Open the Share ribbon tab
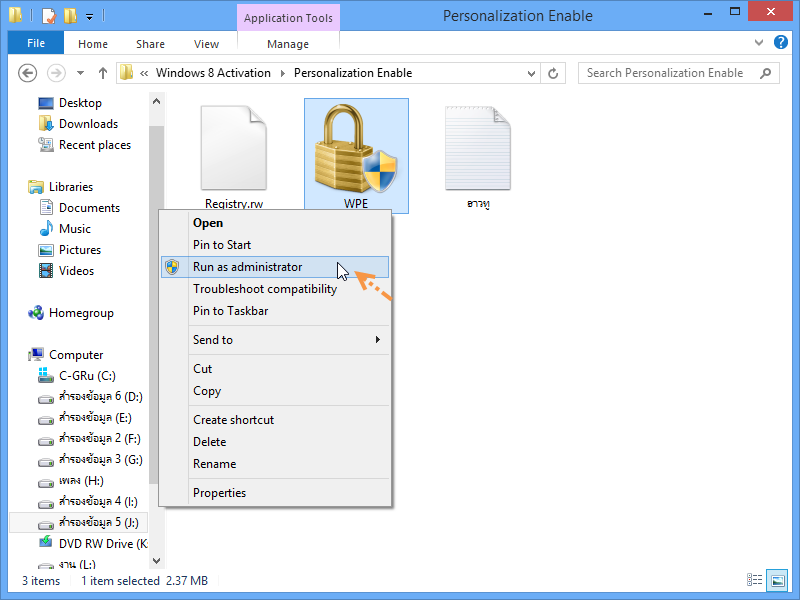The image size is (800, 600). (x=150, y=44)
